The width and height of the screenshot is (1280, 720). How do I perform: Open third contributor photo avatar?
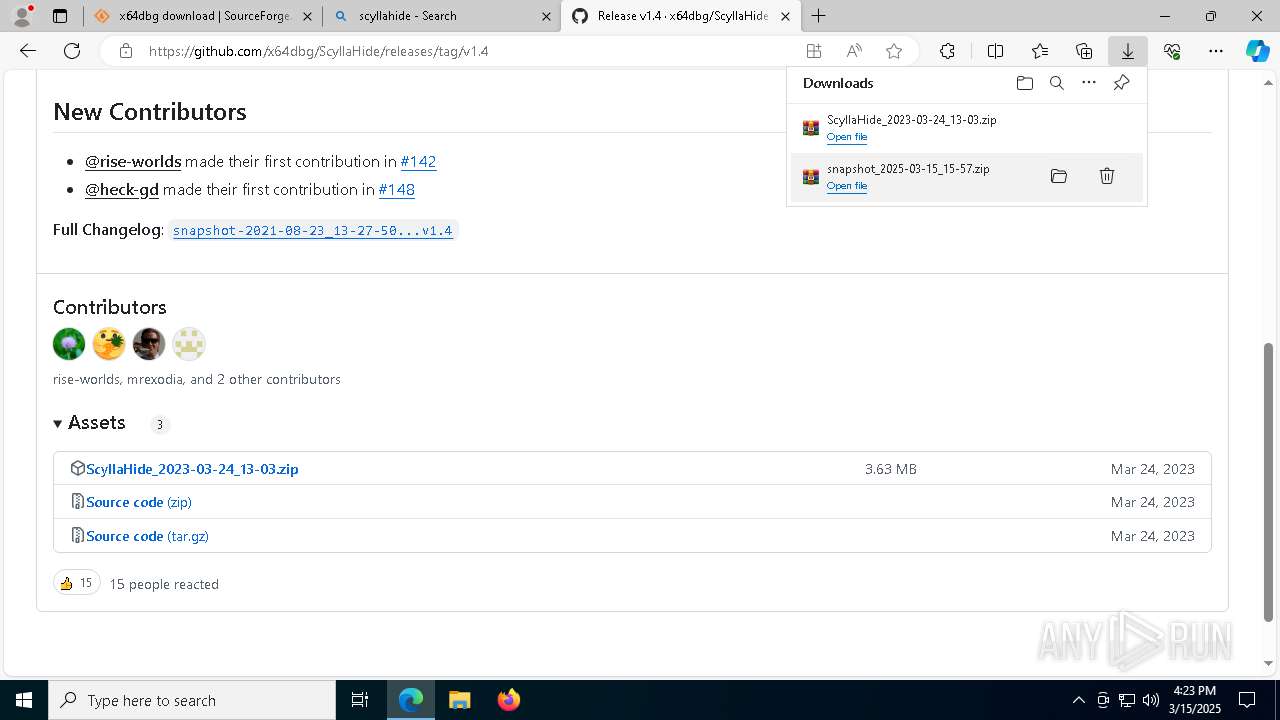(x=149, y=344)
